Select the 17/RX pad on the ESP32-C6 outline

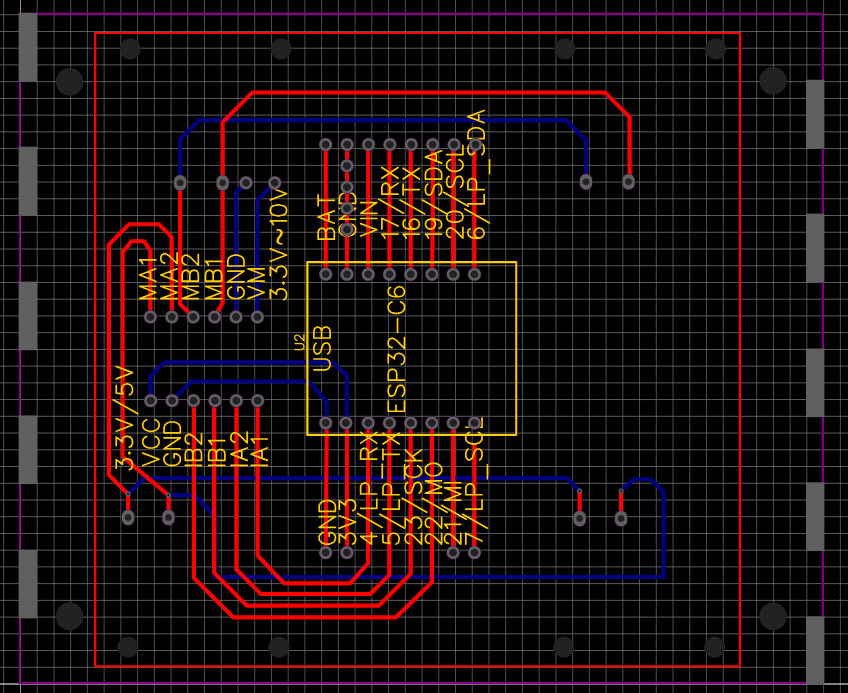click(x=389, y=274)
